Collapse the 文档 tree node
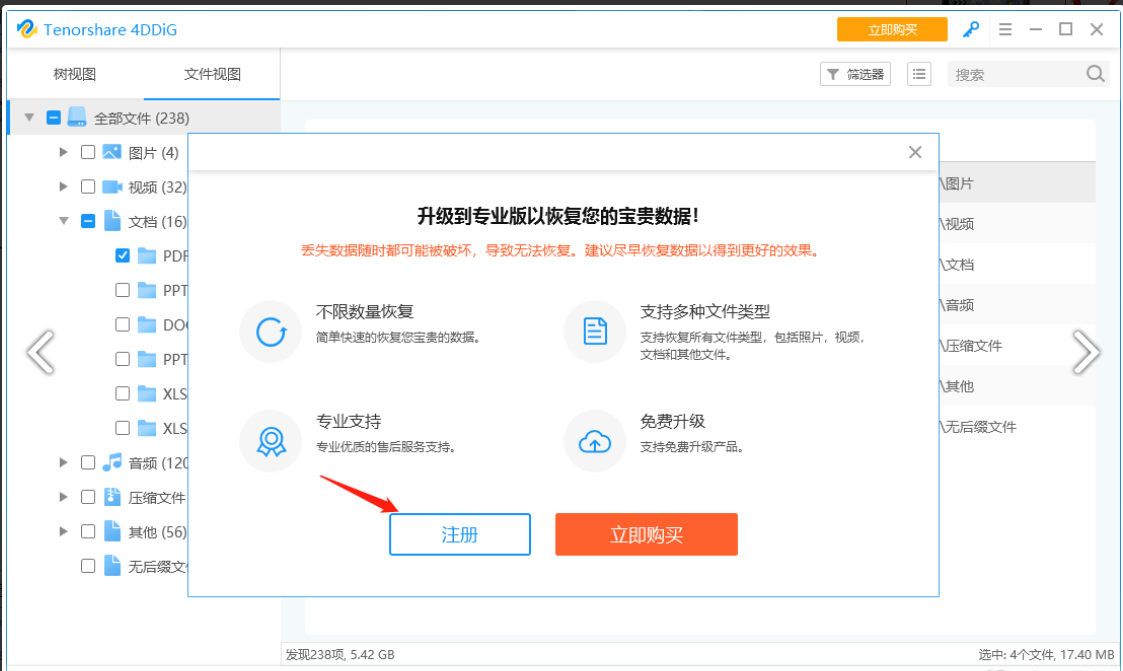This screenshot has height=671, width=1123. tap(63, 221)
